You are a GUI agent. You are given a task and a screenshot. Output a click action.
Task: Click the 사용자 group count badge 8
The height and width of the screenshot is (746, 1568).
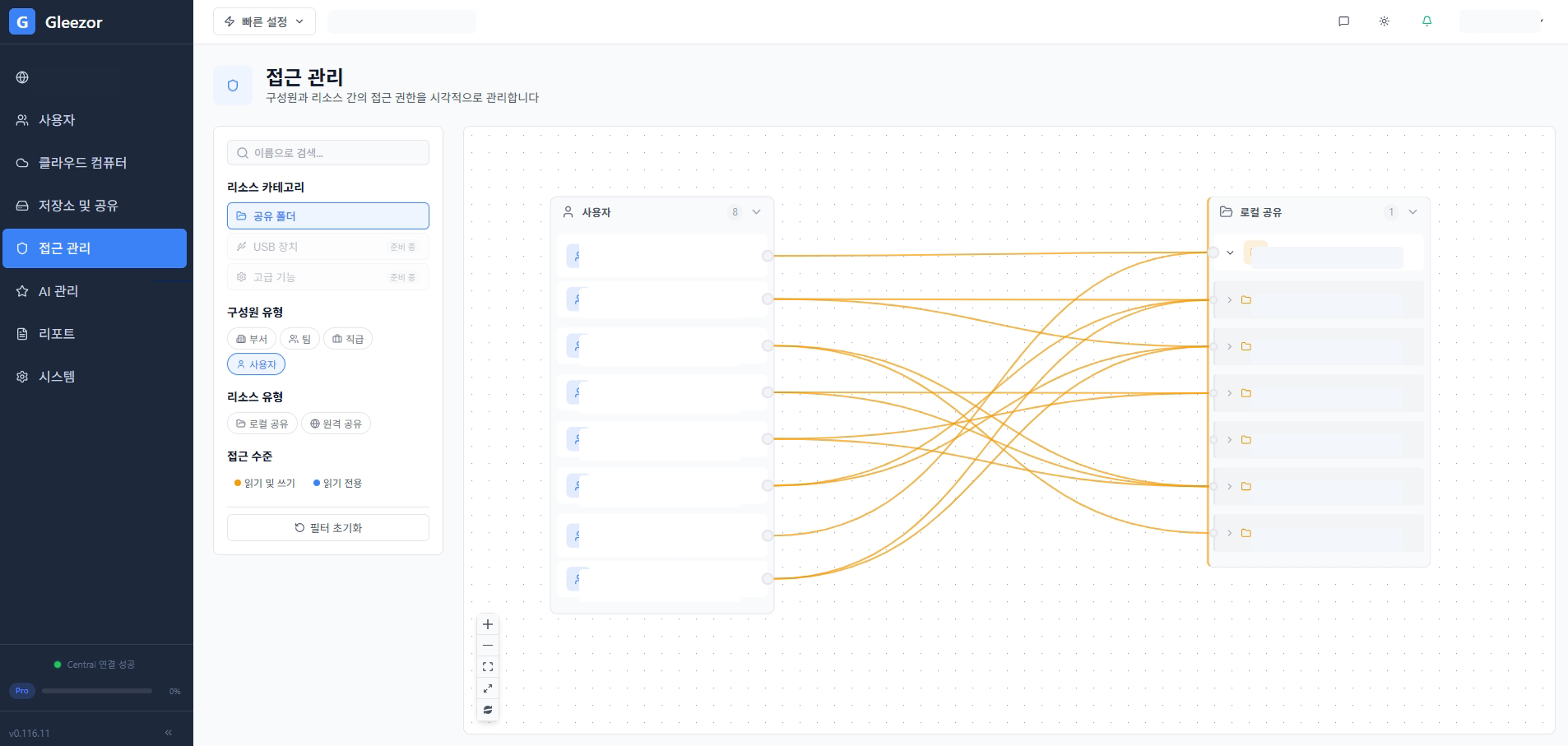point(735,212)
